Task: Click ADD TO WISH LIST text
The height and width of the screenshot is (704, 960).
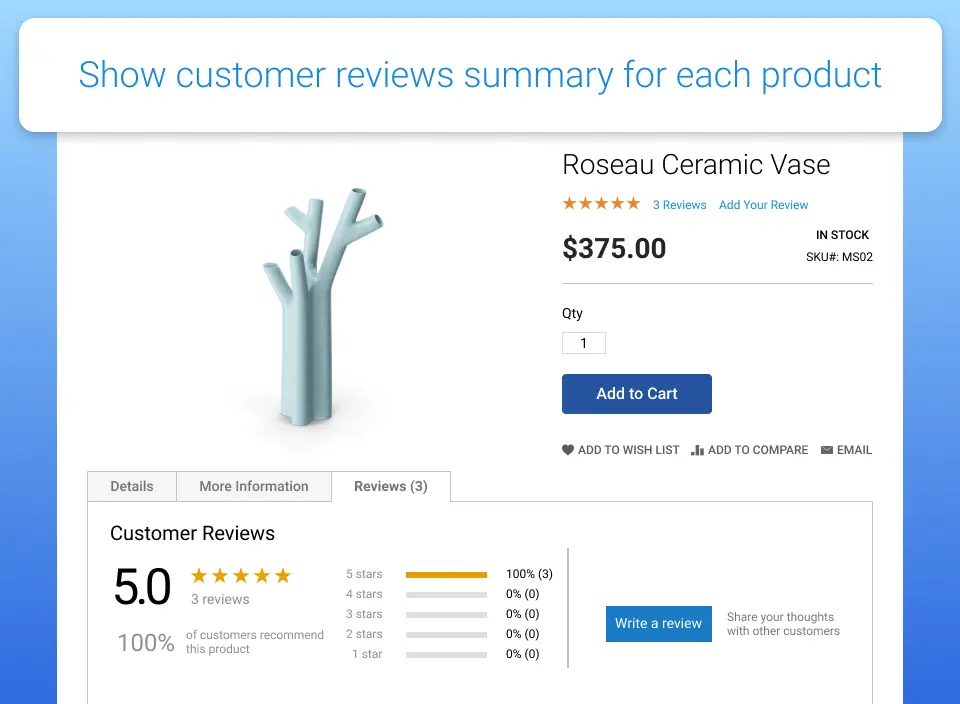Action: (628, 450)
